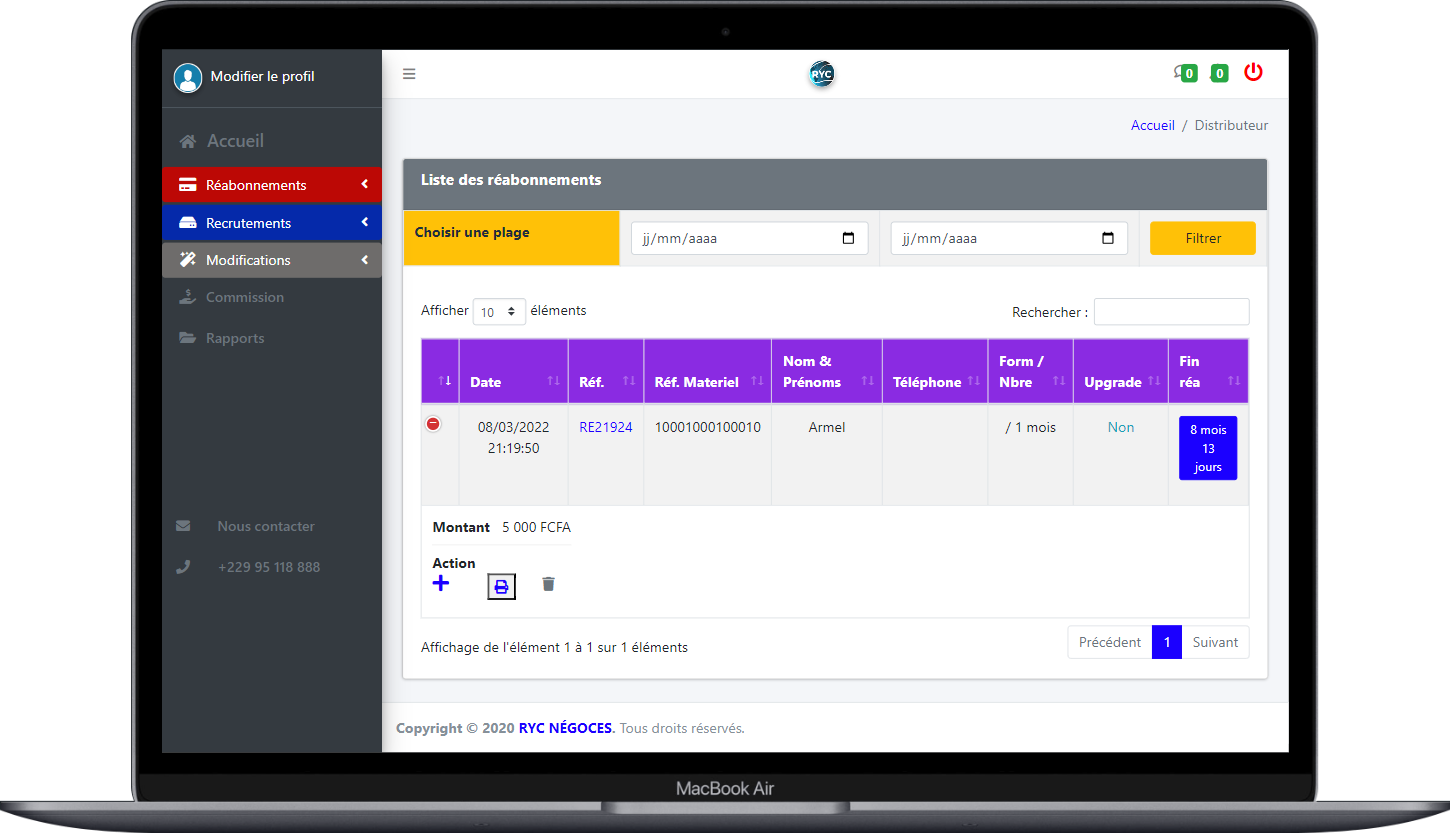
Task: Open calendar picker on first date field
Action: click(848, 239)
